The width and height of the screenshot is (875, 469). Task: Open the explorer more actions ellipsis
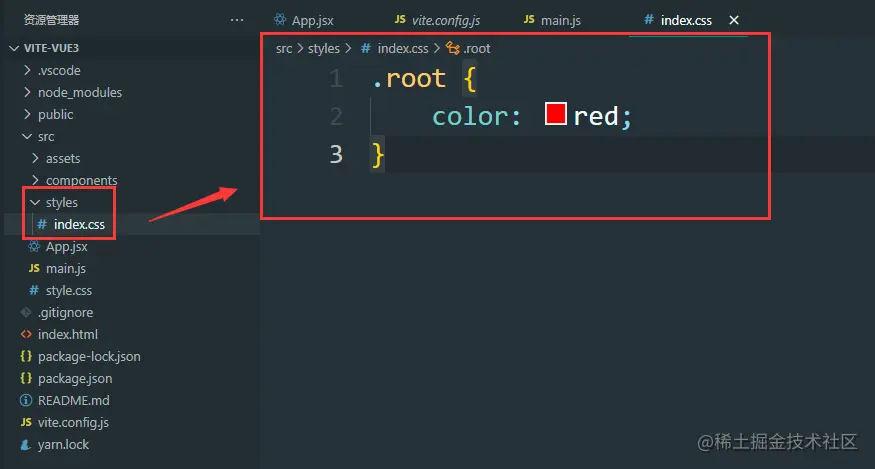(x=237, y=20)
